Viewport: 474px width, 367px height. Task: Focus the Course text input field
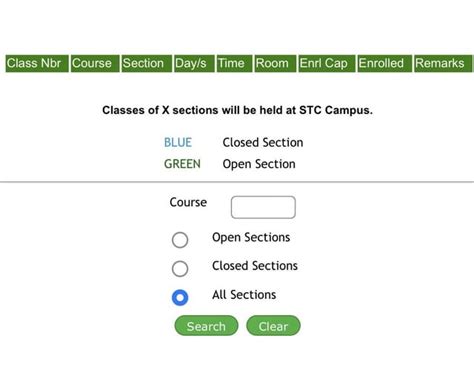(263, 207)
